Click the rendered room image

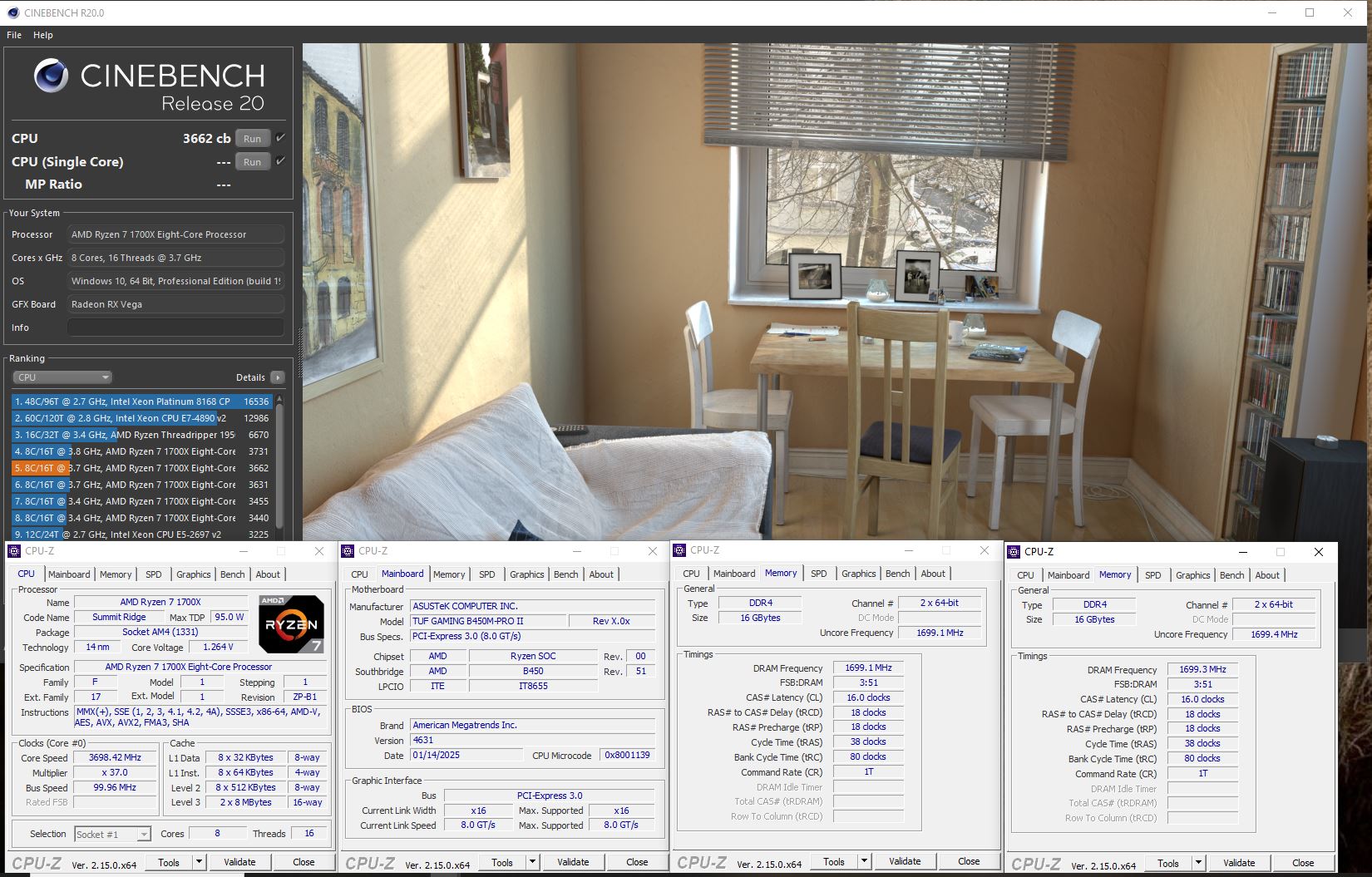pos(835,292)
